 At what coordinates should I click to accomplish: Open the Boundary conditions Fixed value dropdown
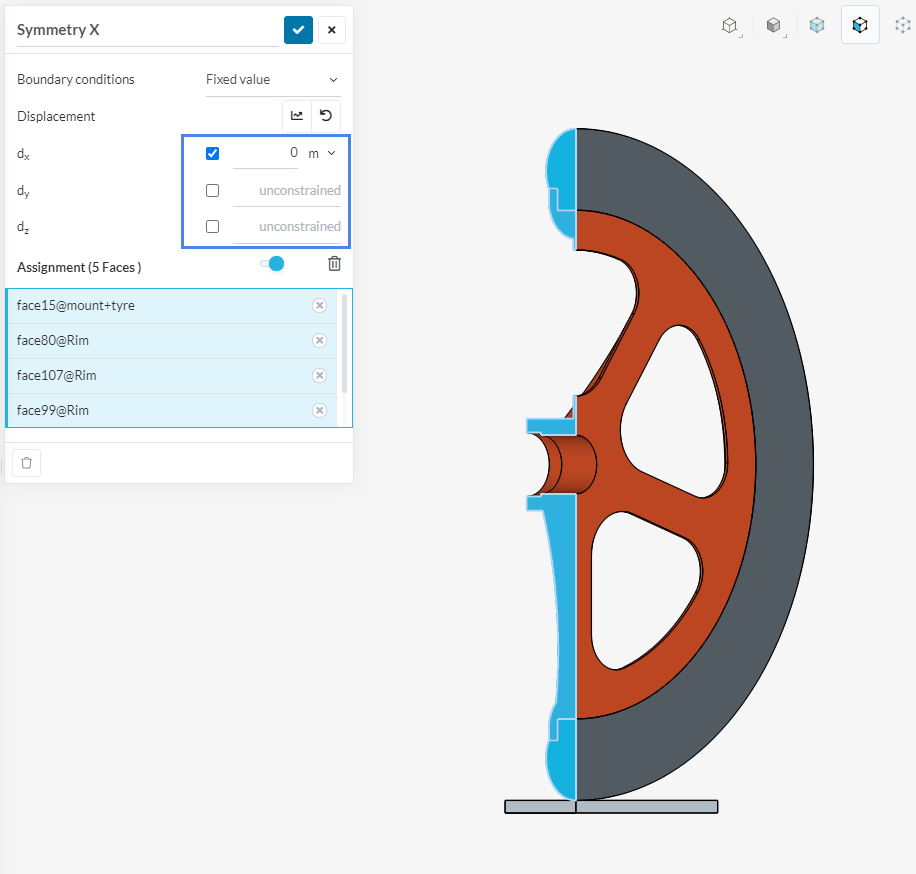[272, 80]
